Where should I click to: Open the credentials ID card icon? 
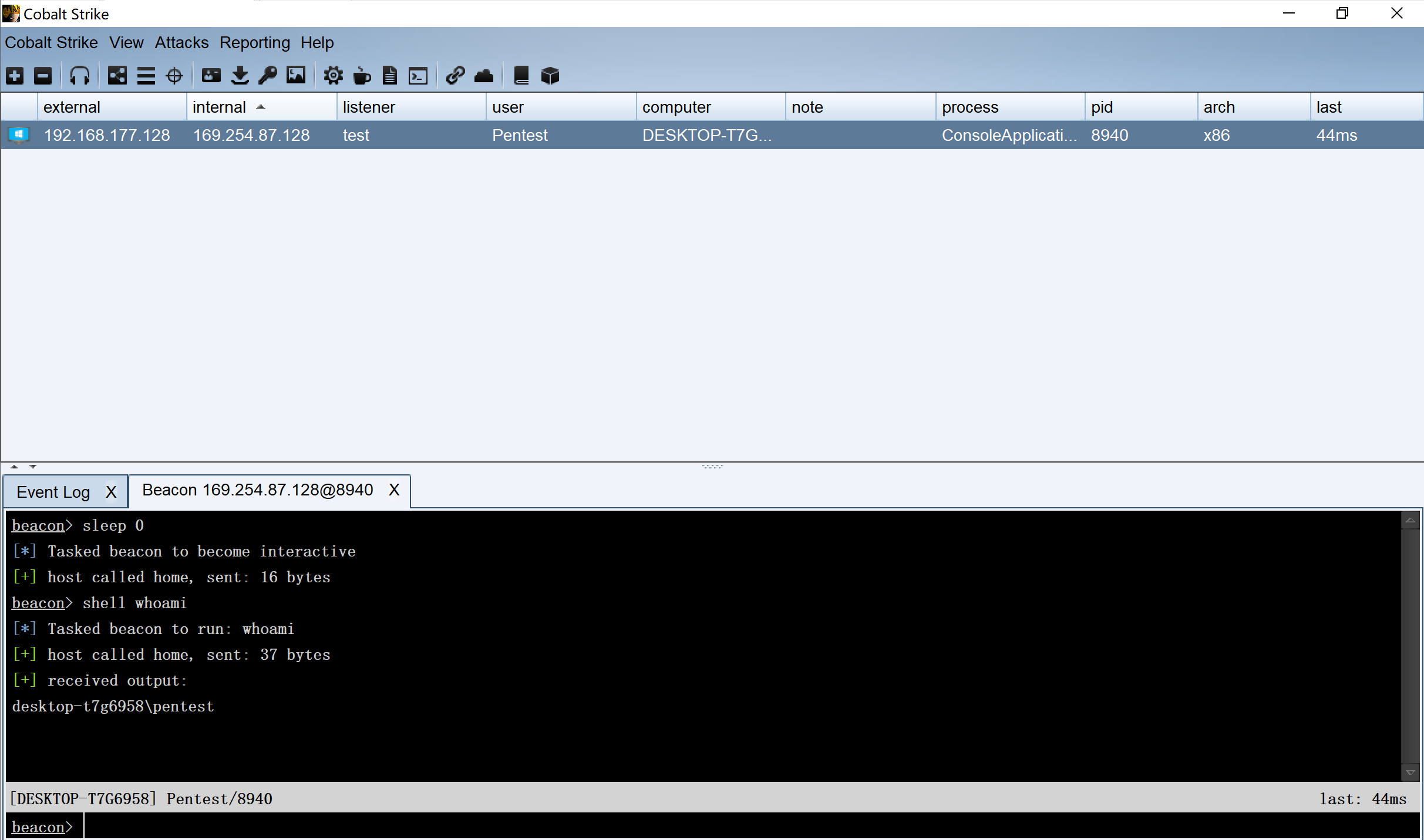click(x=211, y=76)
